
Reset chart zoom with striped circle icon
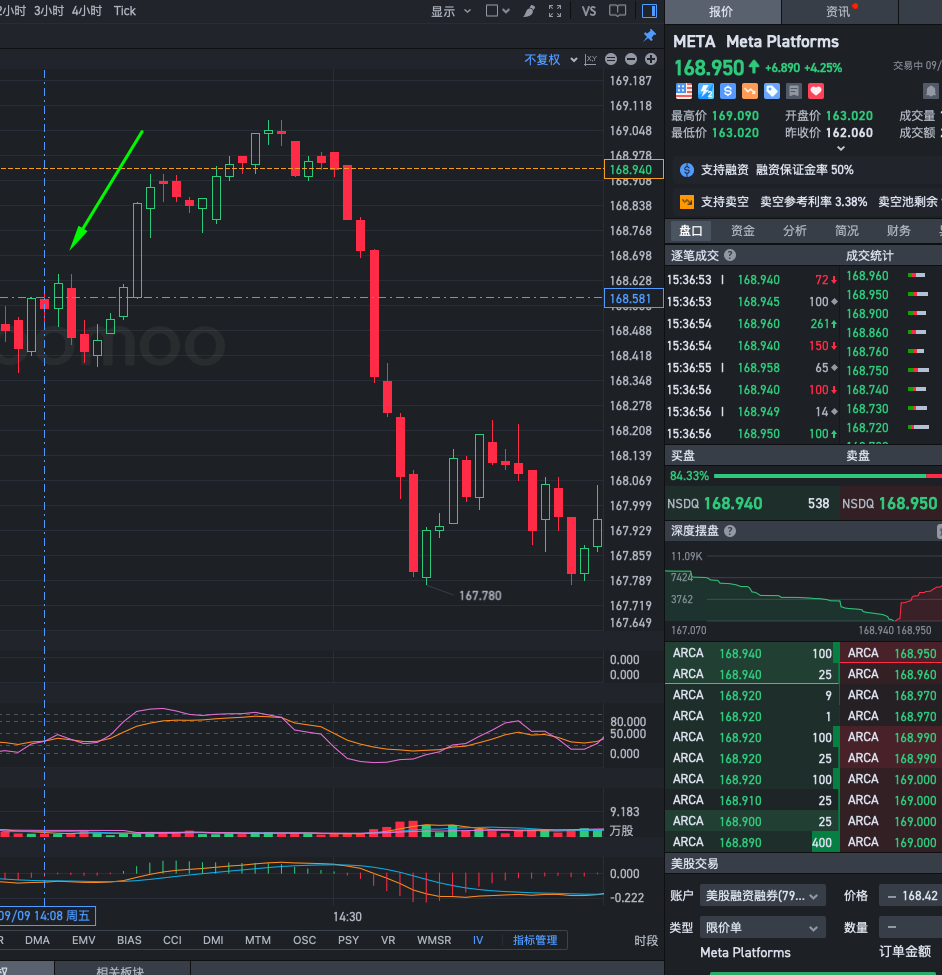(x=611, y=59)
